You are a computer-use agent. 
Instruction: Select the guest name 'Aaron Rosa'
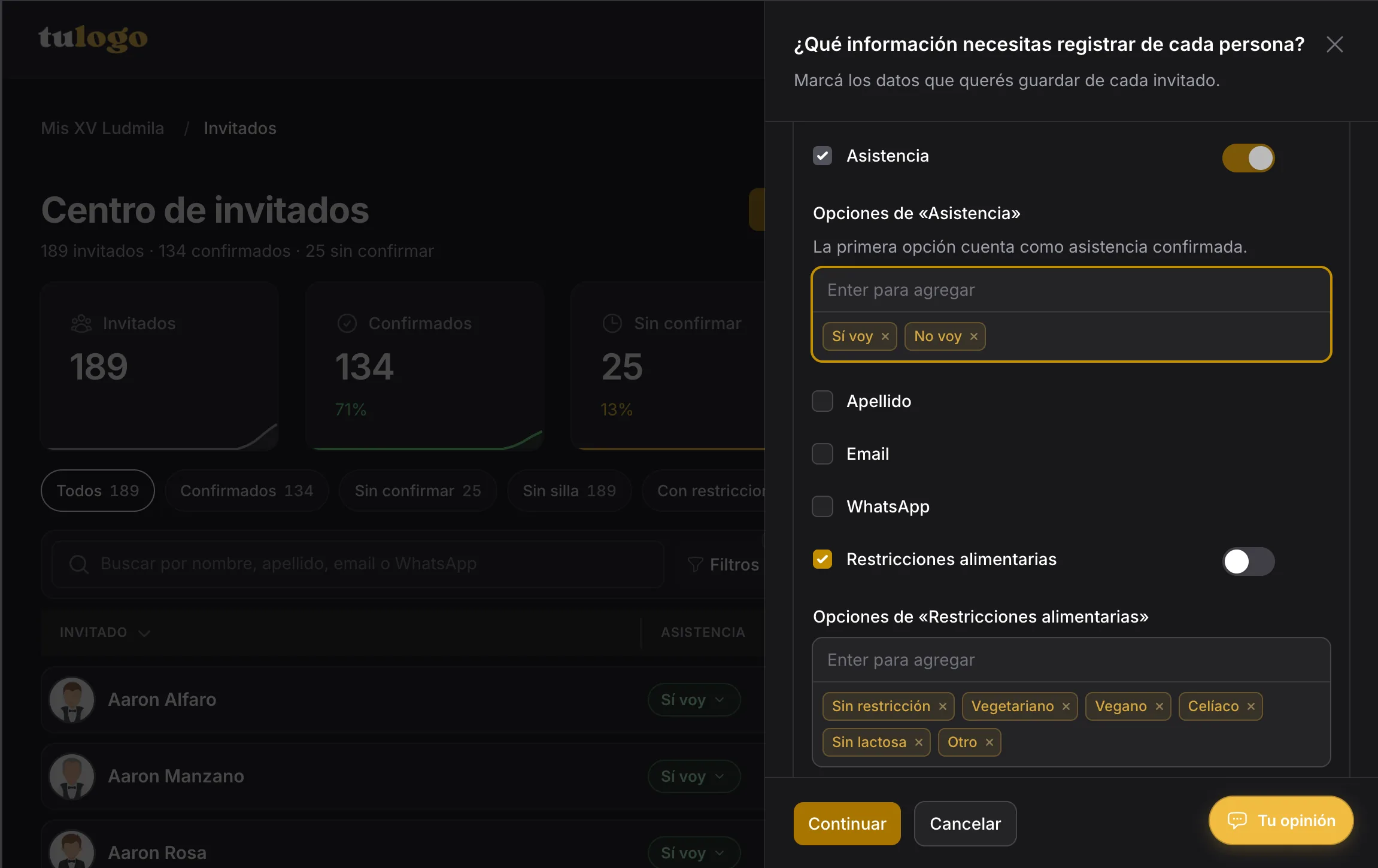coord(157,853)
